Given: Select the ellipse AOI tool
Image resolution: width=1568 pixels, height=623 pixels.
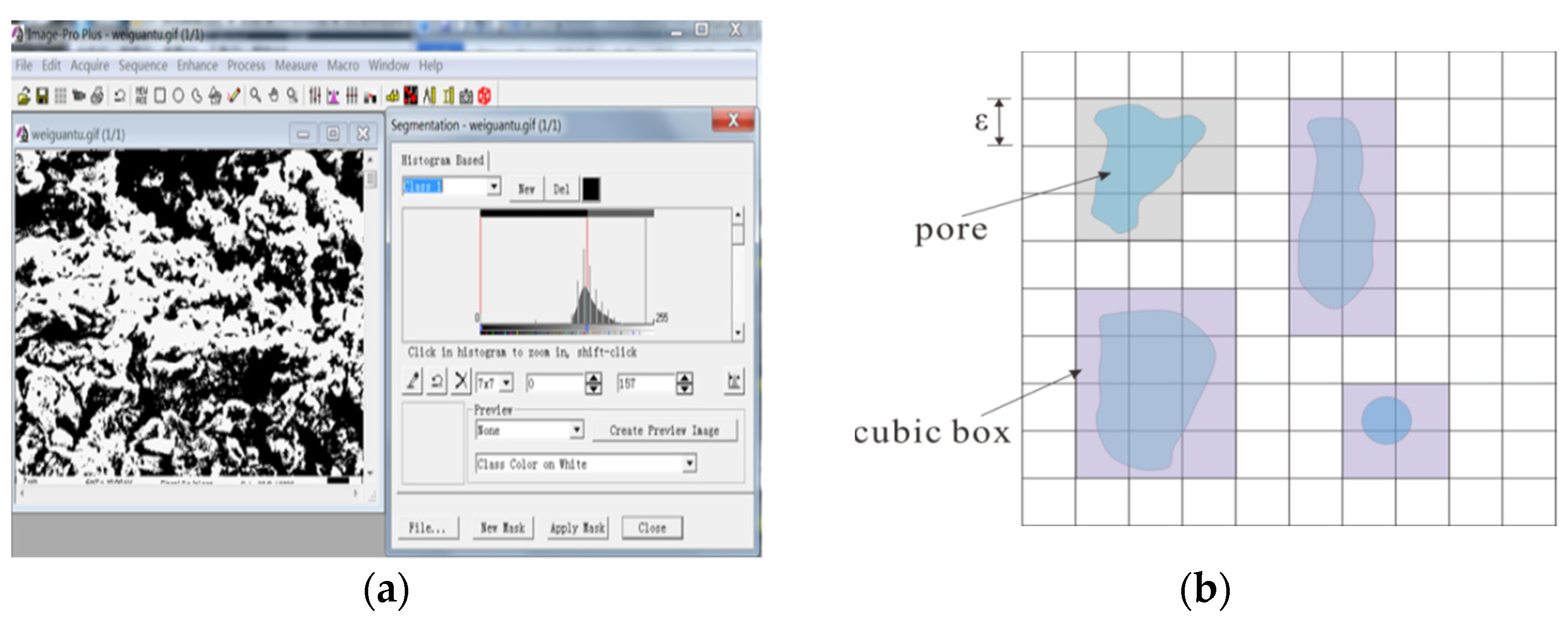Looking at the screenshot, I should pyautogui.click(x=178, y=96).
